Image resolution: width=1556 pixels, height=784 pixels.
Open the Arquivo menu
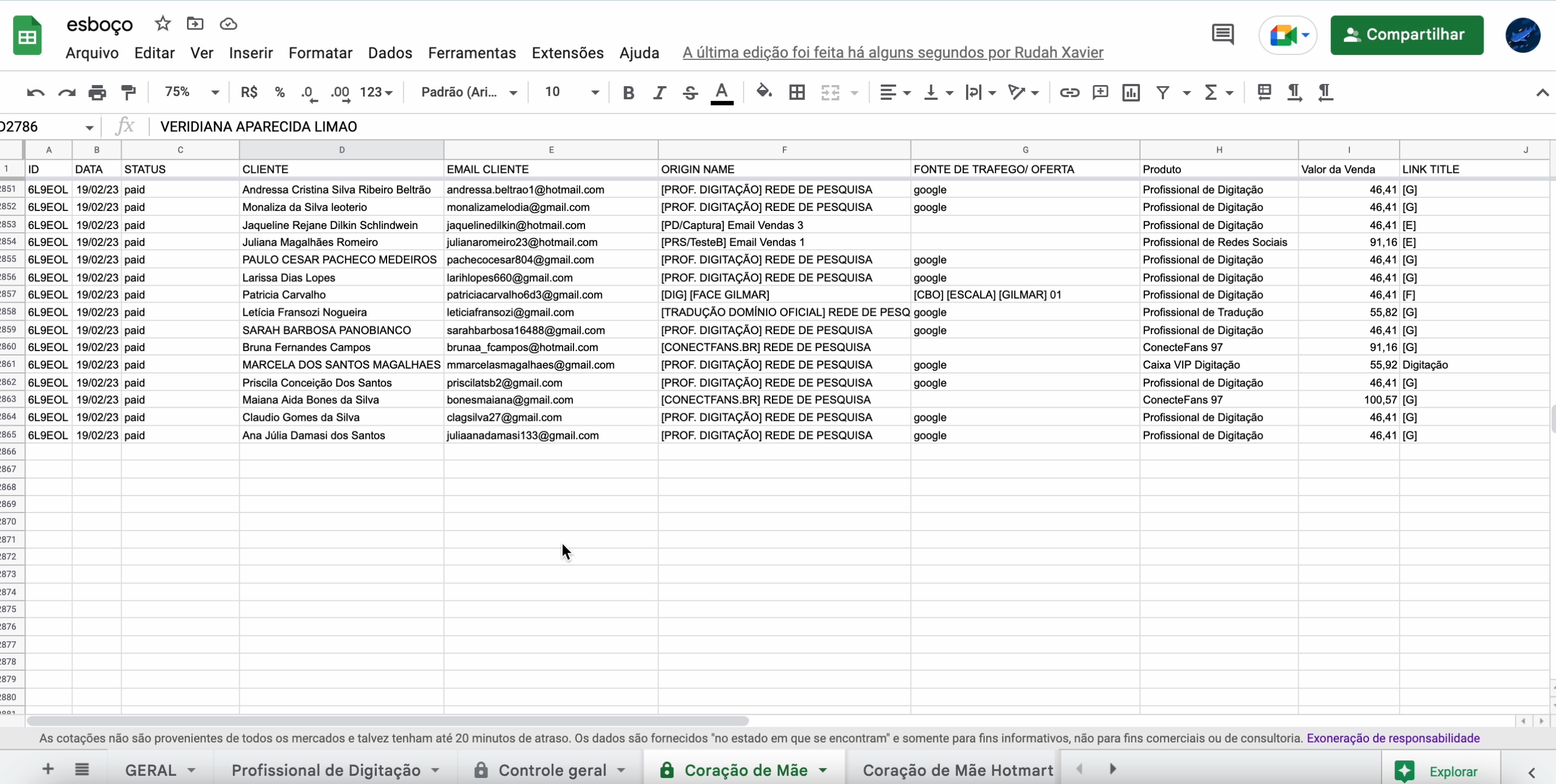(92, 53)
